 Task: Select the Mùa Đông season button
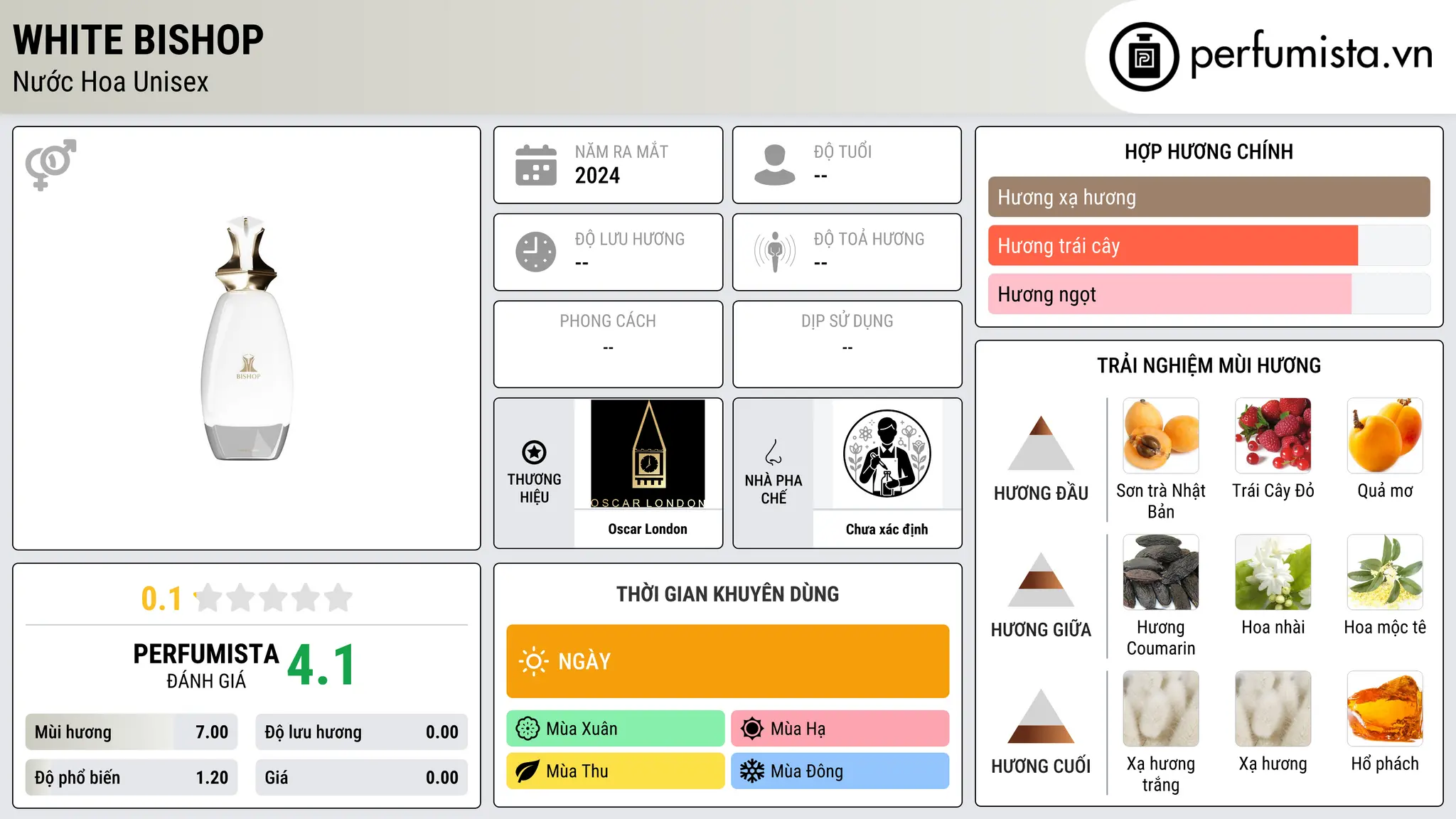(x=840, y=771)
